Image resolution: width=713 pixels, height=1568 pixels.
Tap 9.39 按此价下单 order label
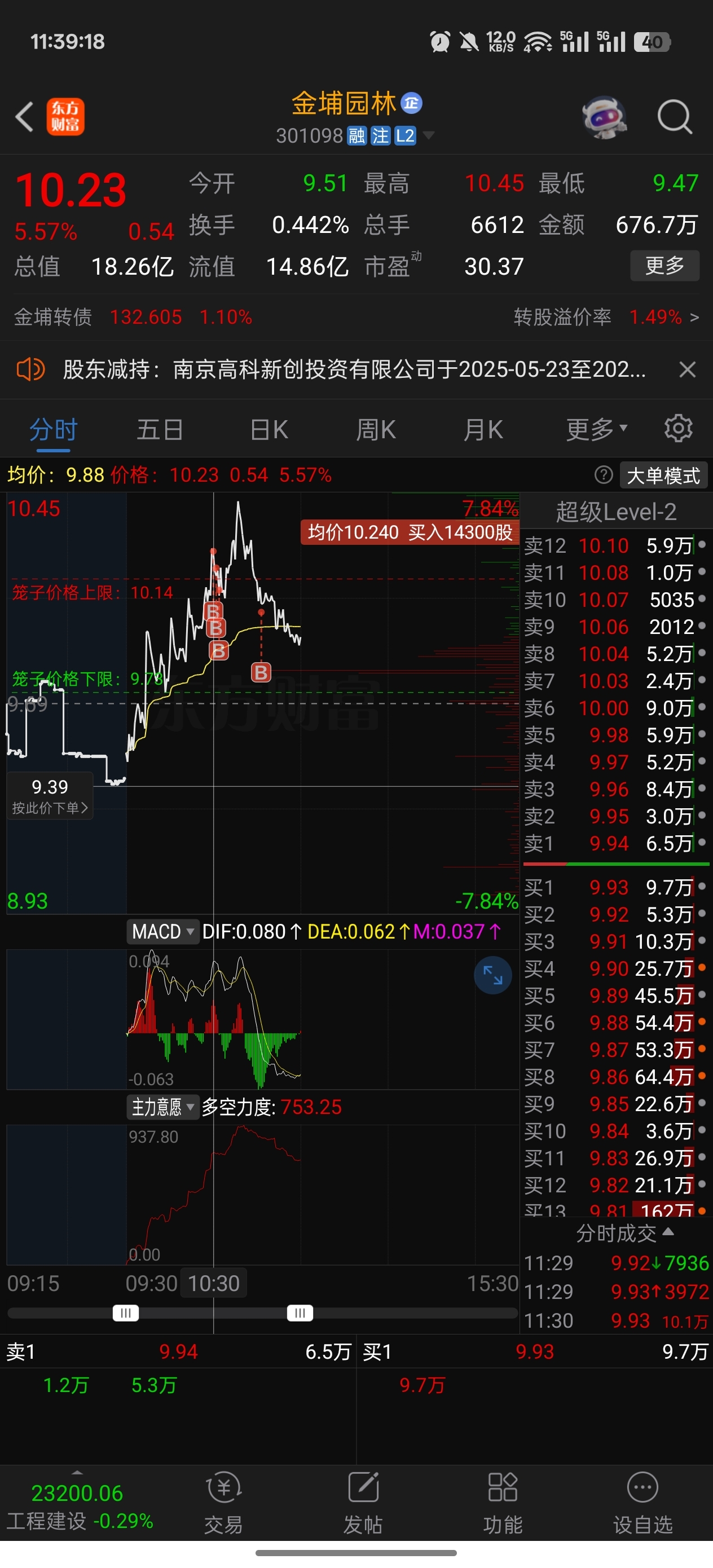[50, 796]
